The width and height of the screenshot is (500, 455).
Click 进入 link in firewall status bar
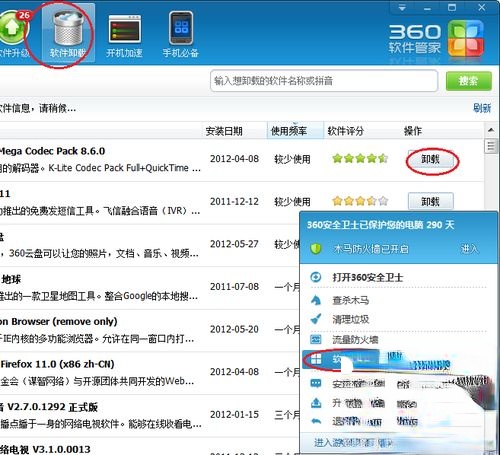point(469,249)
